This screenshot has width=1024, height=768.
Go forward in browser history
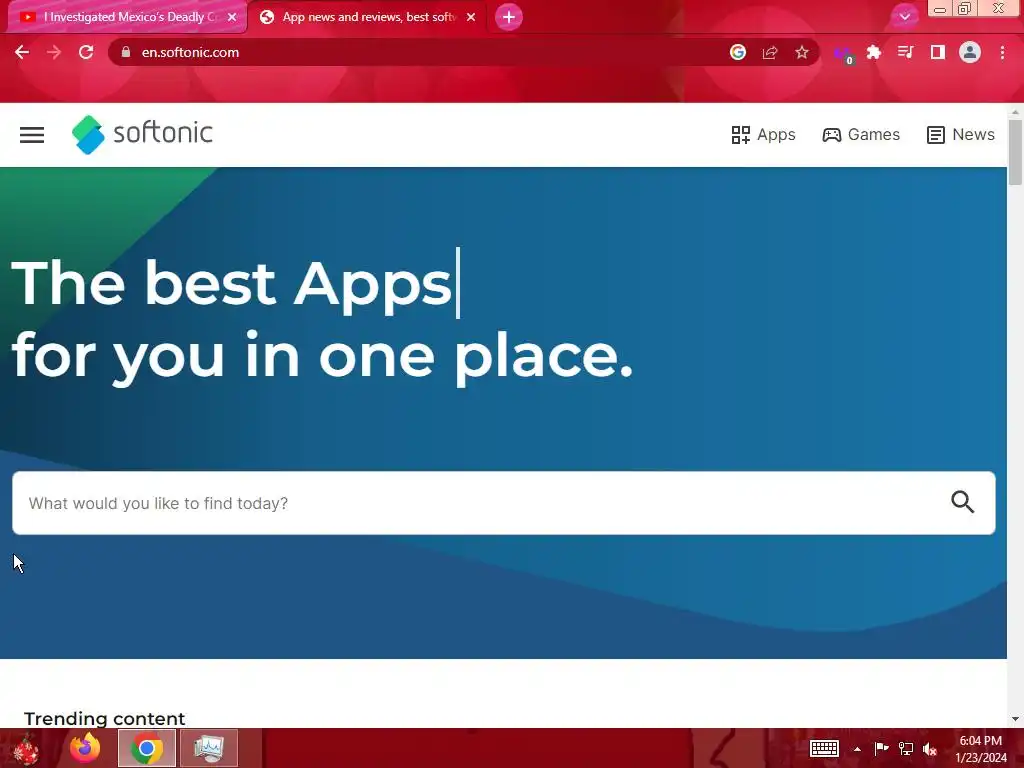(54, 52)
